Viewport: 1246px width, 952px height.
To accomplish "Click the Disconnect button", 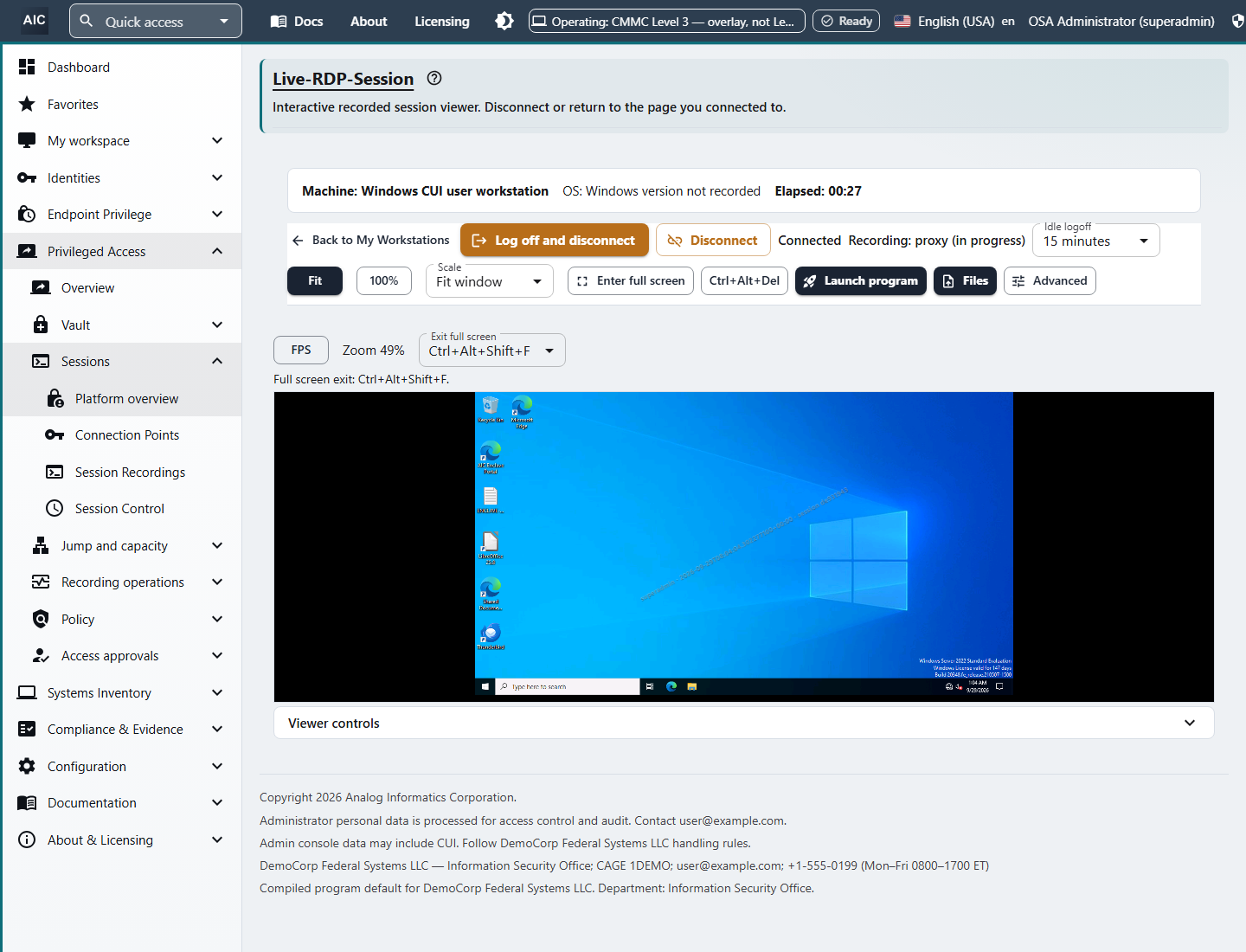I will 712,240.
